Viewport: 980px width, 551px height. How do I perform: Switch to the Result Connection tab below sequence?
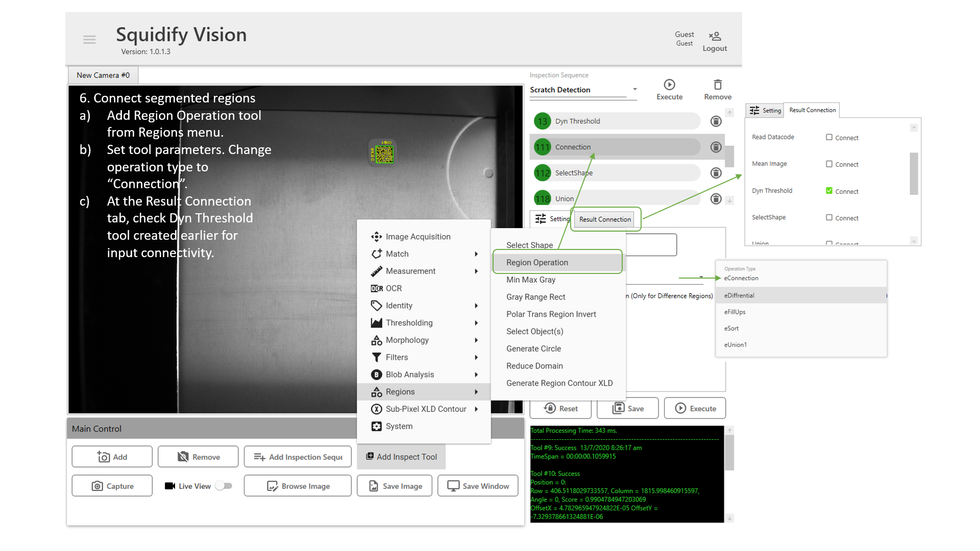(x=604, y=219)
